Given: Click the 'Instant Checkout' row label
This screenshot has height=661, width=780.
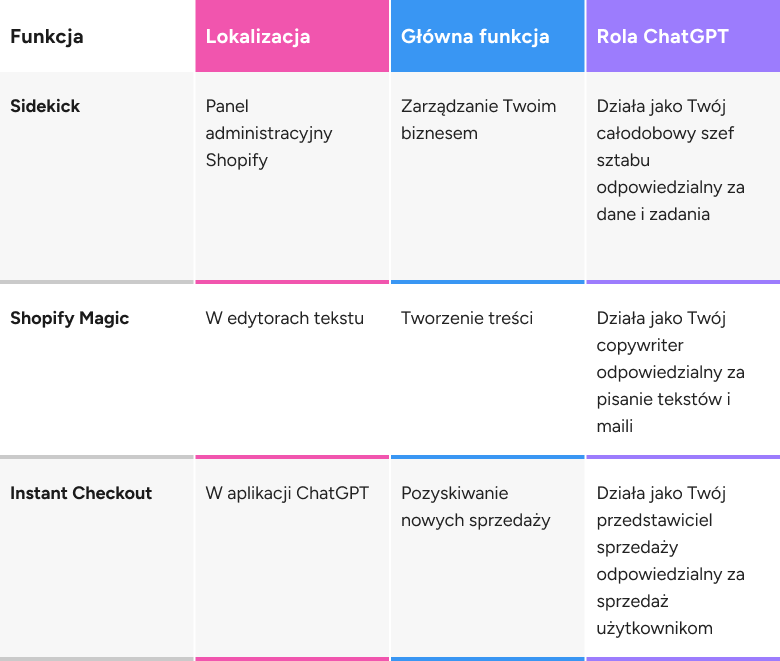Looking at the screenshot, I should [81, 493].
